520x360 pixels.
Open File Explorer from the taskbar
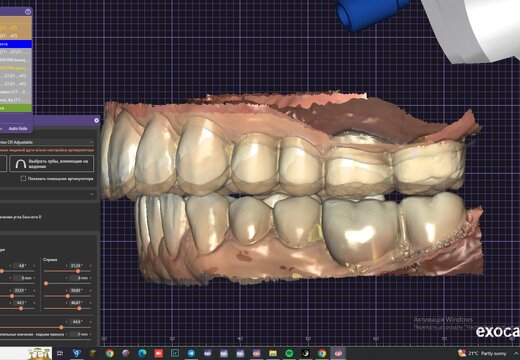coord(273,353)
